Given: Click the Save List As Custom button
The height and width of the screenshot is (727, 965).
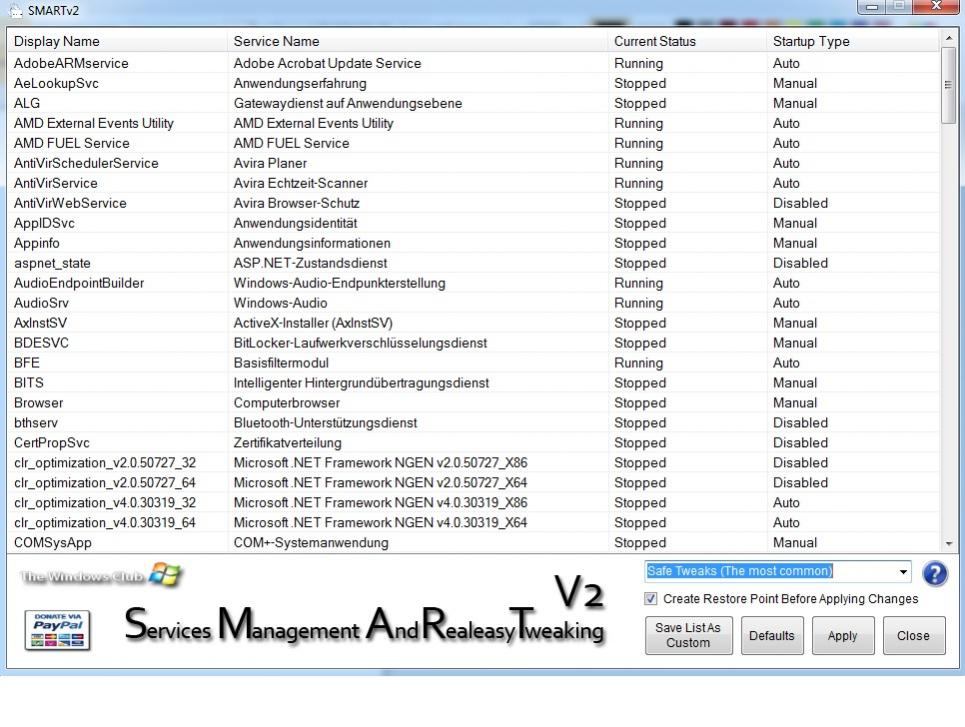Looking at the screenshot, I should click(x=688, y=635).
